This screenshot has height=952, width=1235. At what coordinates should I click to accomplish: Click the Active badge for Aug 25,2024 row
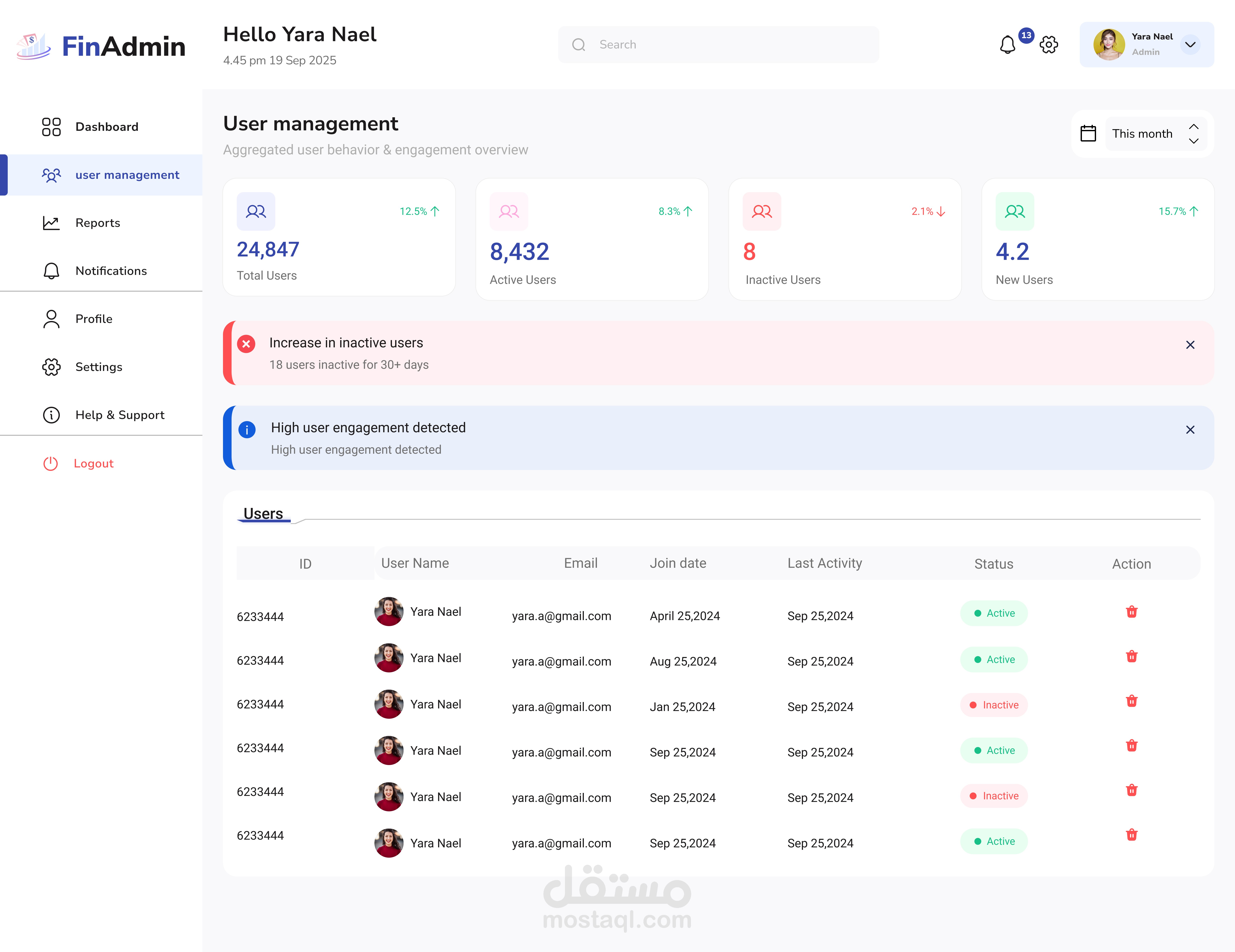[994, 660]
